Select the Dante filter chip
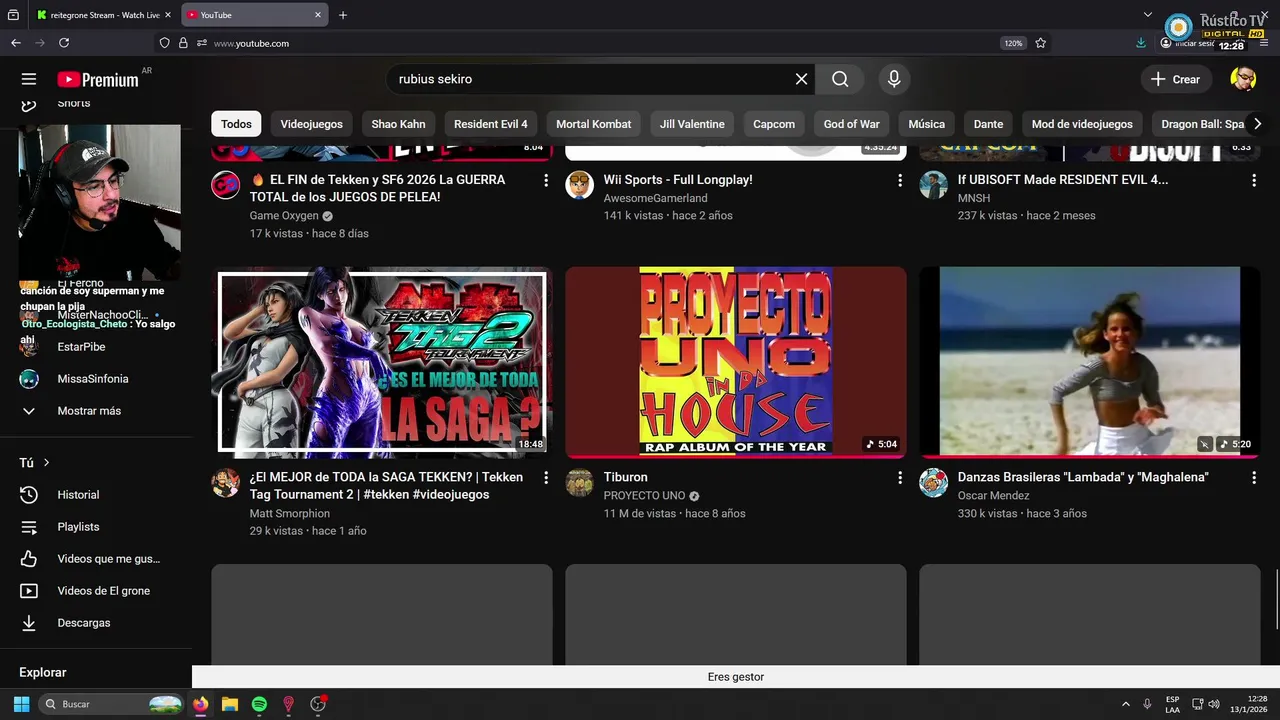 [x=988, y=124]
